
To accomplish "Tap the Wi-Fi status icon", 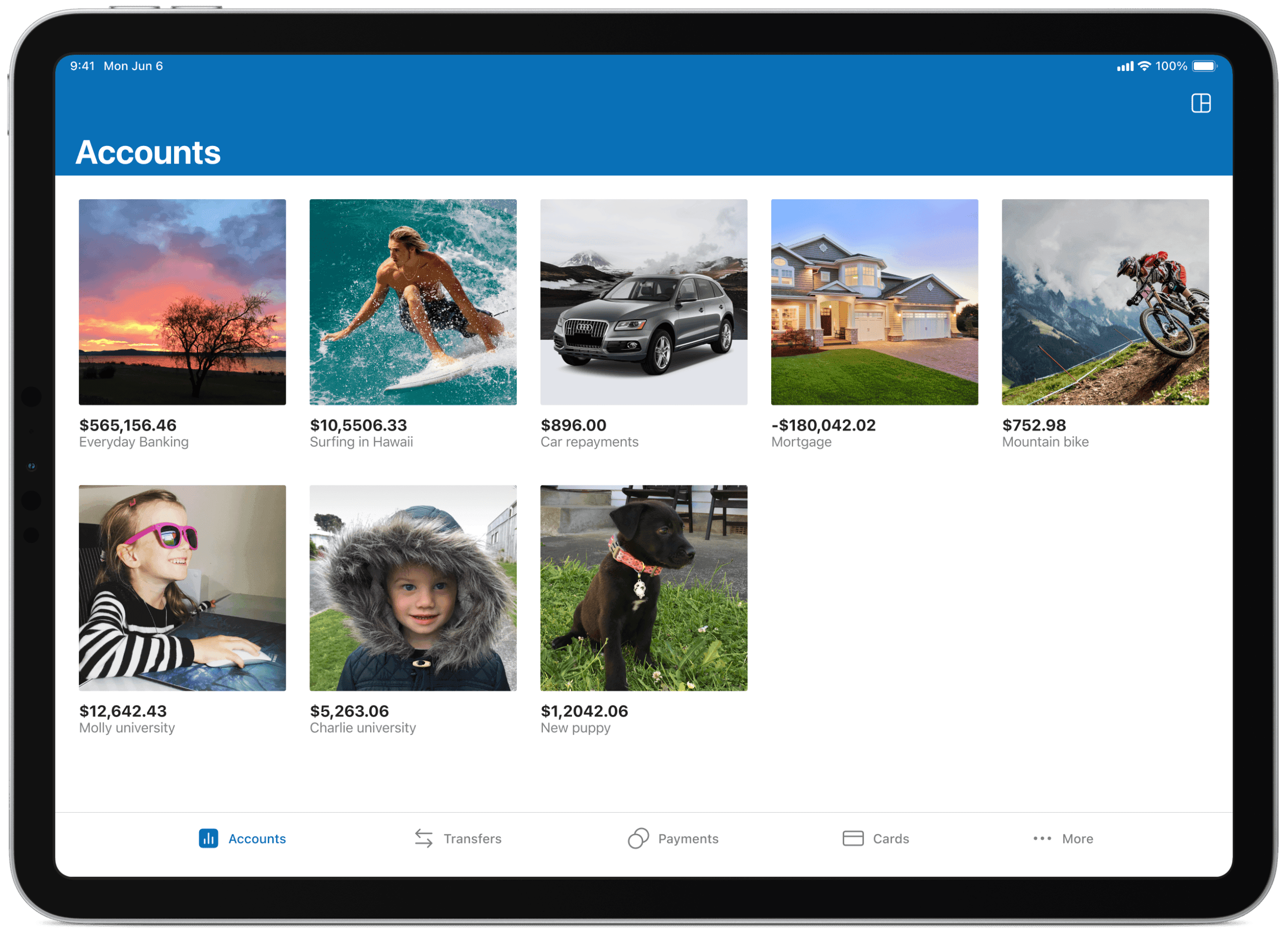I will point(1144,66).
